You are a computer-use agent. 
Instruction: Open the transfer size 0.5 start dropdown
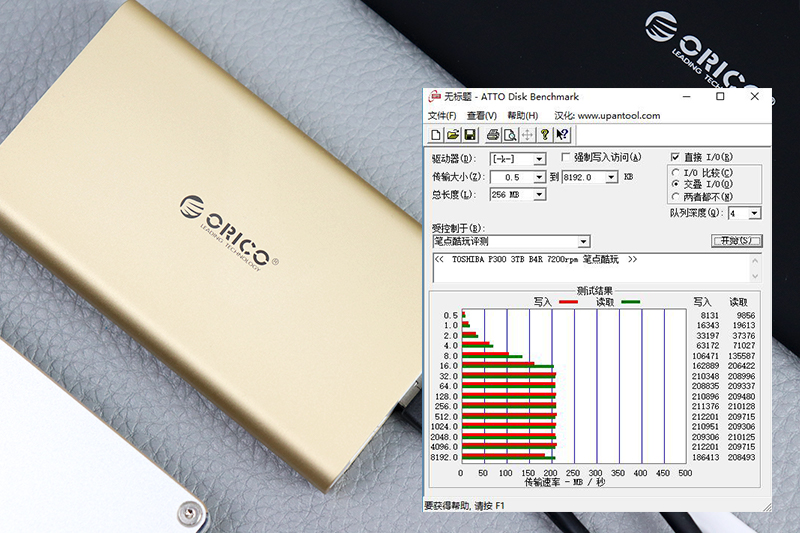pos(539,177)
